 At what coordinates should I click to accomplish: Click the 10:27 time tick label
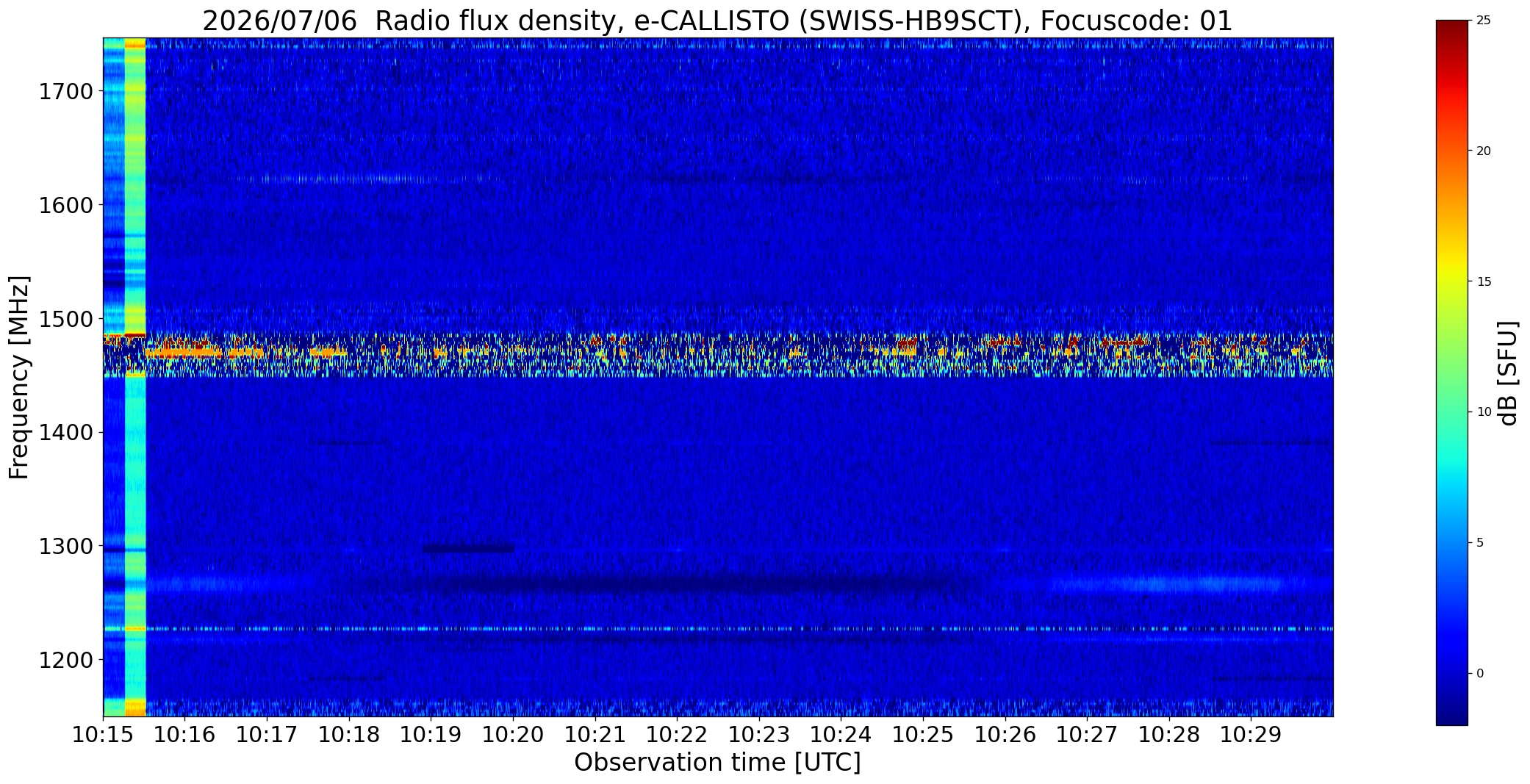tap(1087, 734)
